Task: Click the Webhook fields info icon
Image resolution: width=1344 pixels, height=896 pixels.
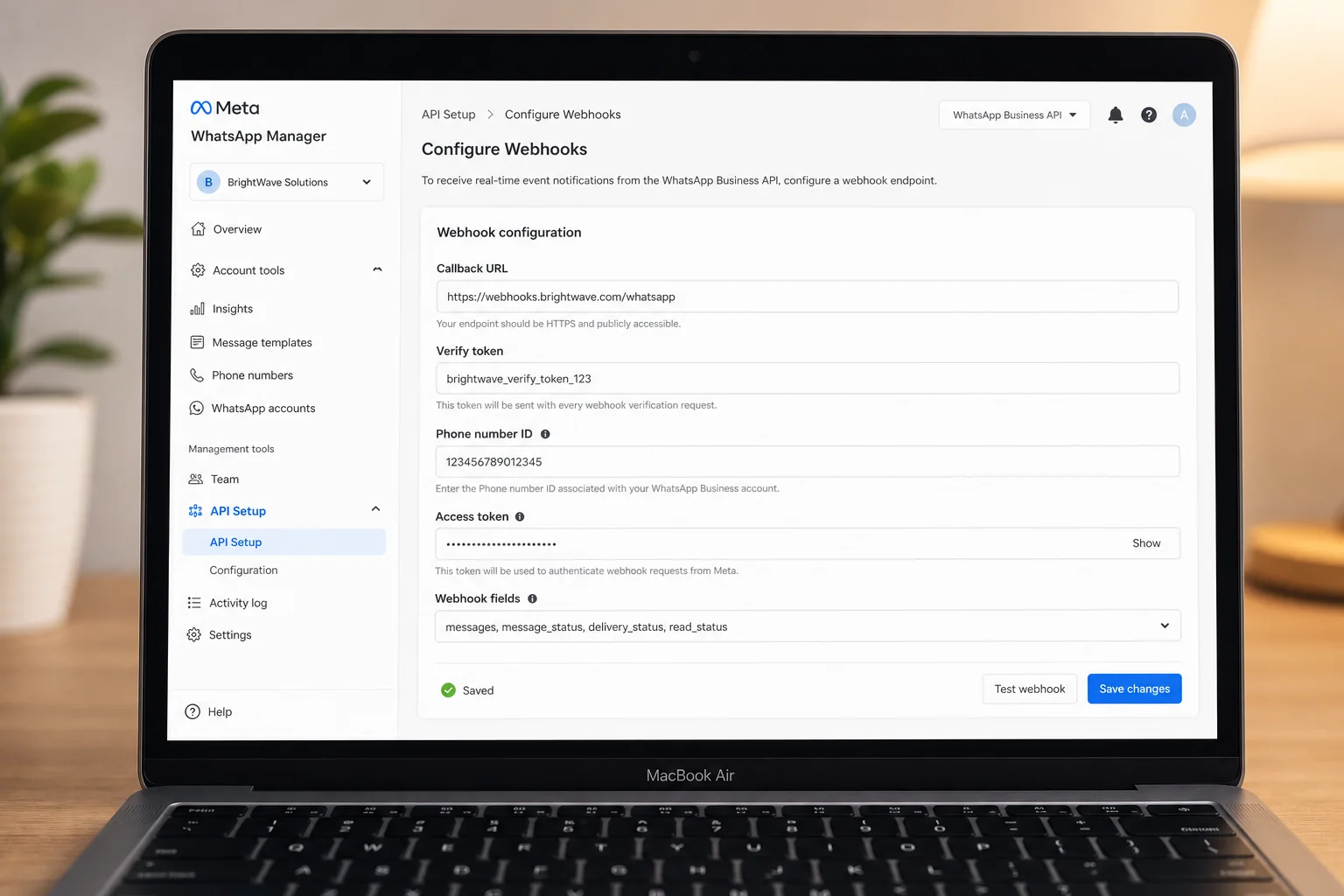Action: coord(532,598)
